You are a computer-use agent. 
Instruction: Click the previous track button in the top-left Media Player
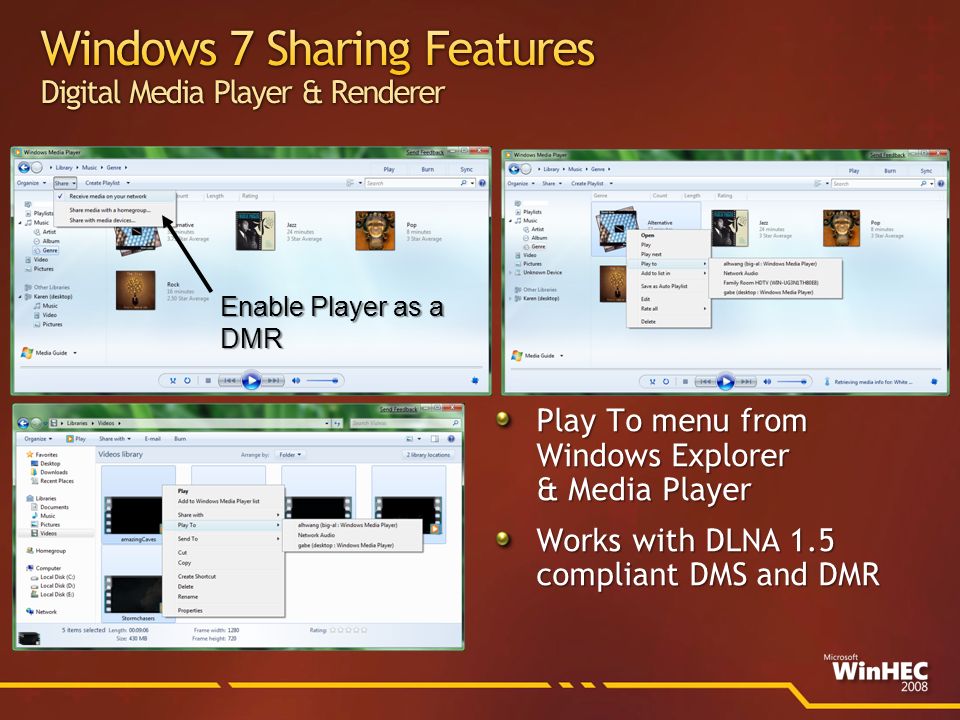coord(229,381)
